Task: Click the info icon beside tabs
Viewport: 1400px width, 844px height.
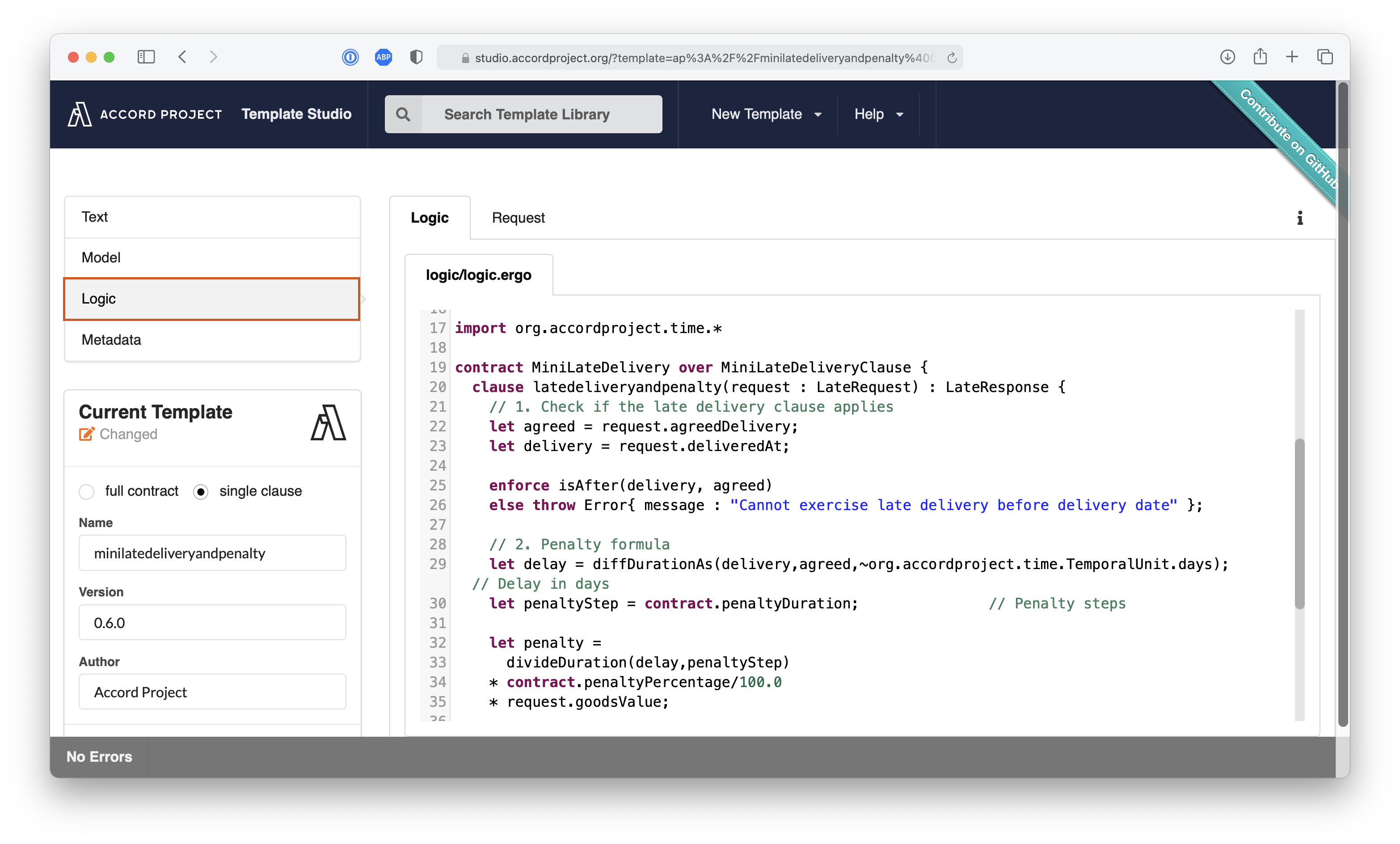Action: tap(1299, 218)
